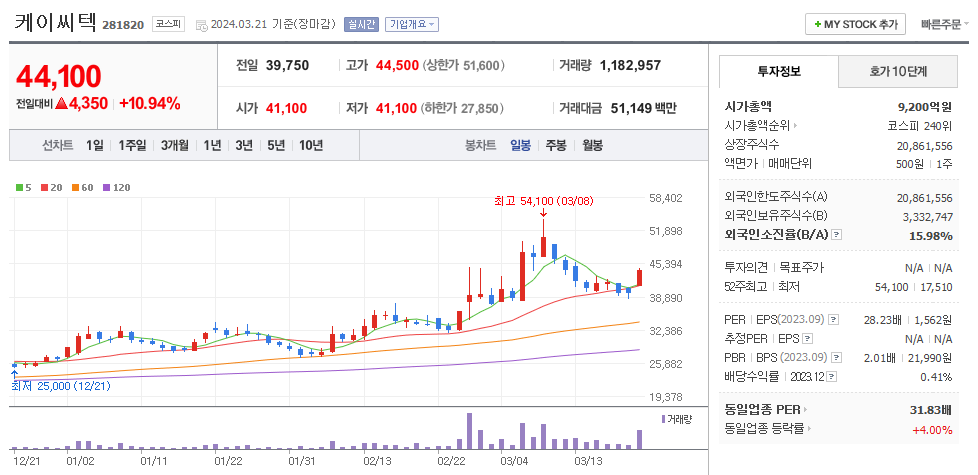Select the 주봉 candlestick chart
This screenshot has height=475, width=978.
[556, 145]
